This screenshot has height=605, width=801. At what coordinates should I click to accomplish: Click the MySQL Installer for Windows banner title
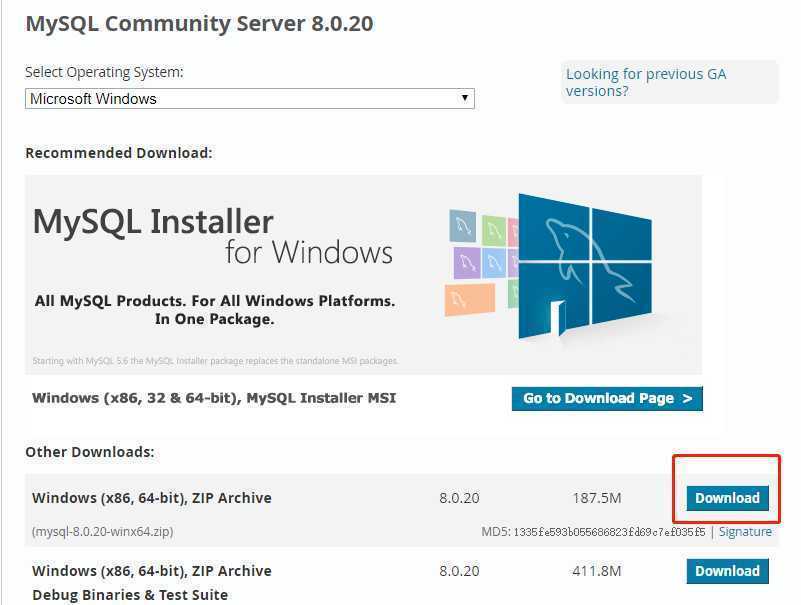pyautogui.click(x=213, y=236)
